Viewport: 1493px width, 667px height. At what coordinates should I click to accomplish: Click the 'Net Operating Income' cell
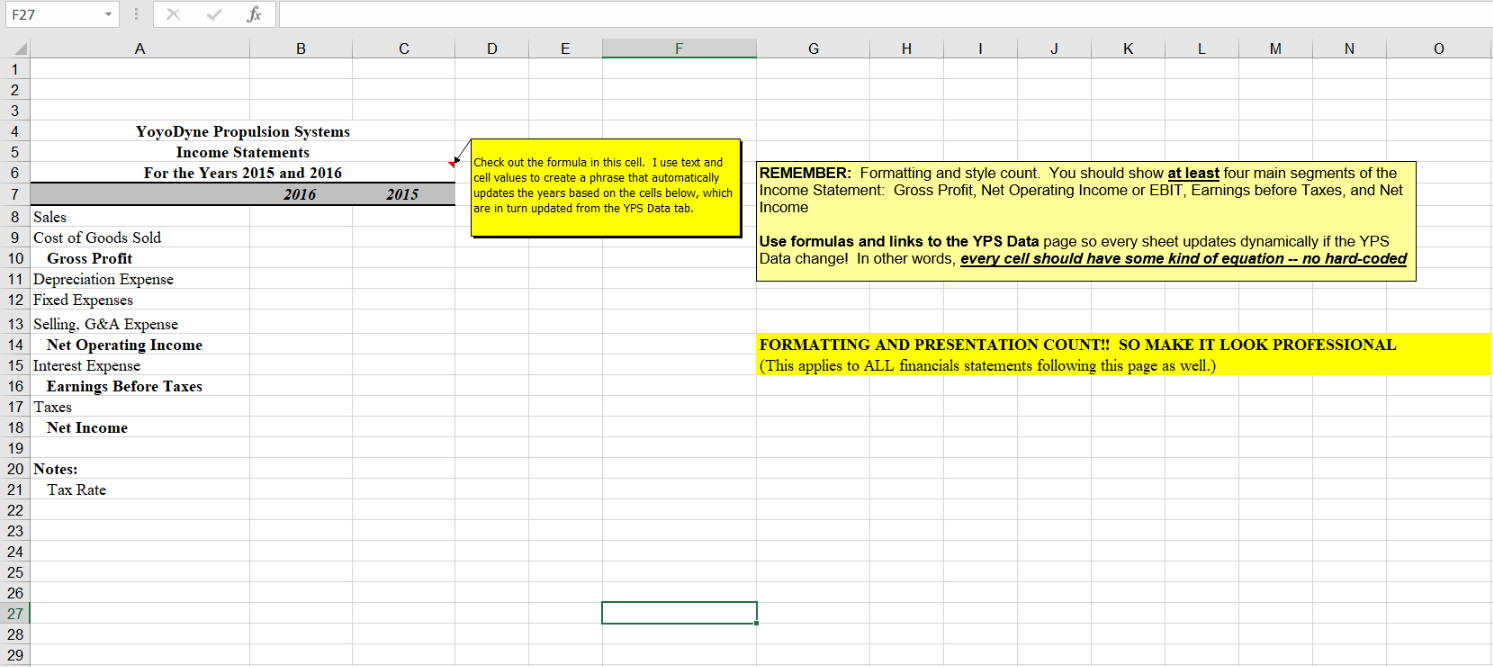coord(139,345)
